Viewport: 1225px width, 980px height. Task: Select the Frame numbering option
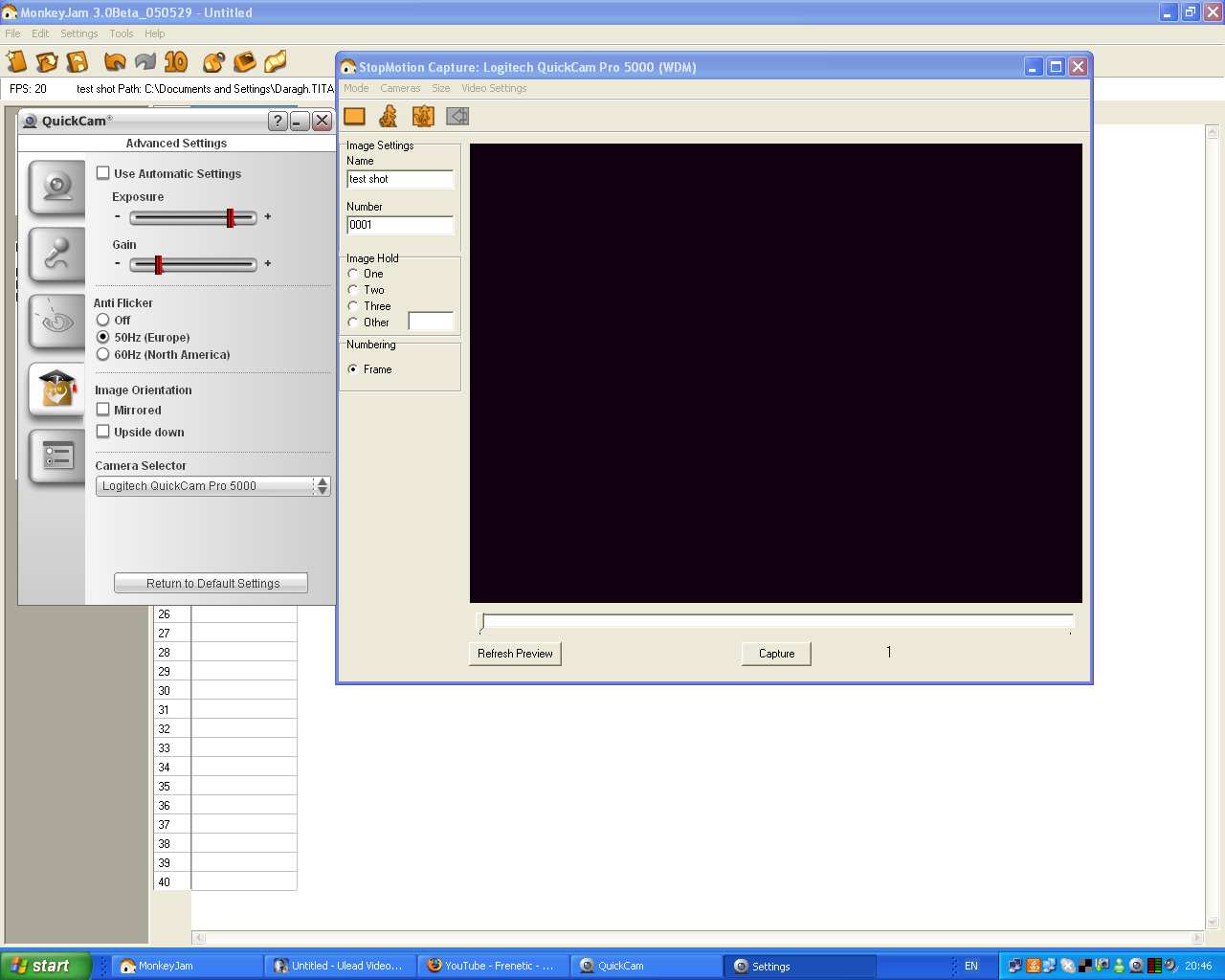[x=353, y=369]
